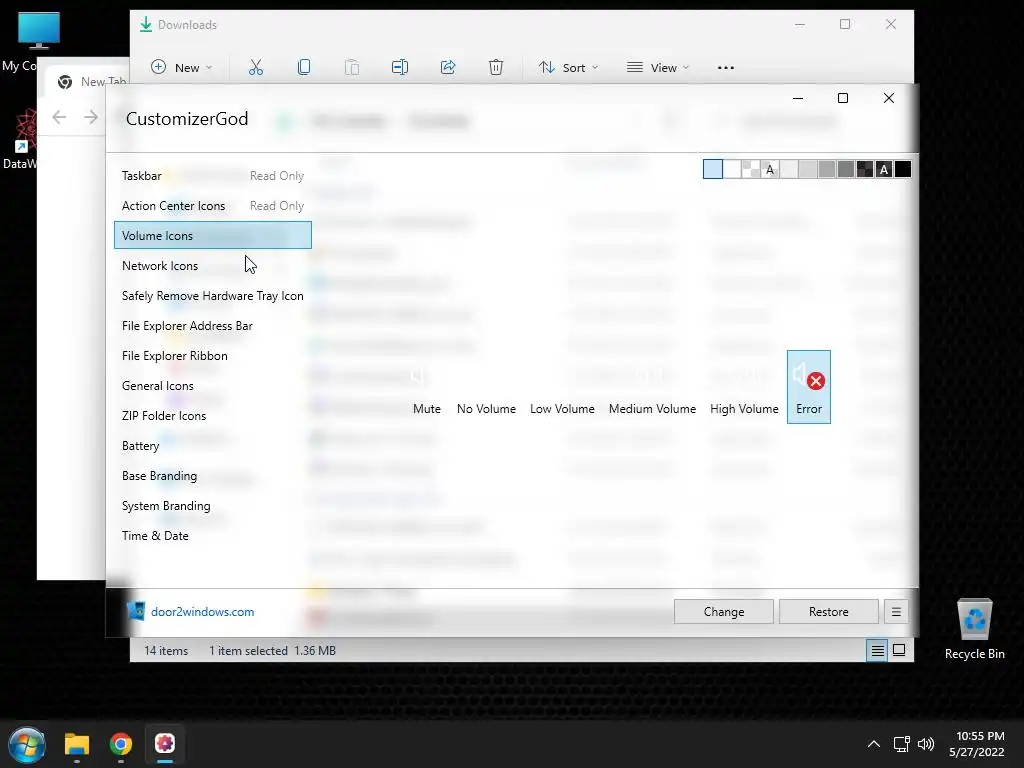Open the Sort dropdown in Downloads window
1024x768 pixels.
[x=568, y=67]
